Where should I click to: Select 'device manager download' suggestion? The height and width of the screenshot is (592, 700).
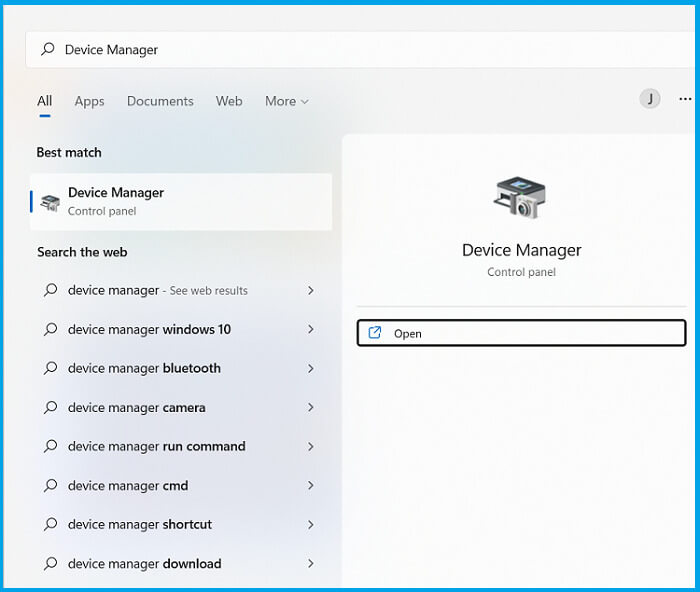coord(179,564)
